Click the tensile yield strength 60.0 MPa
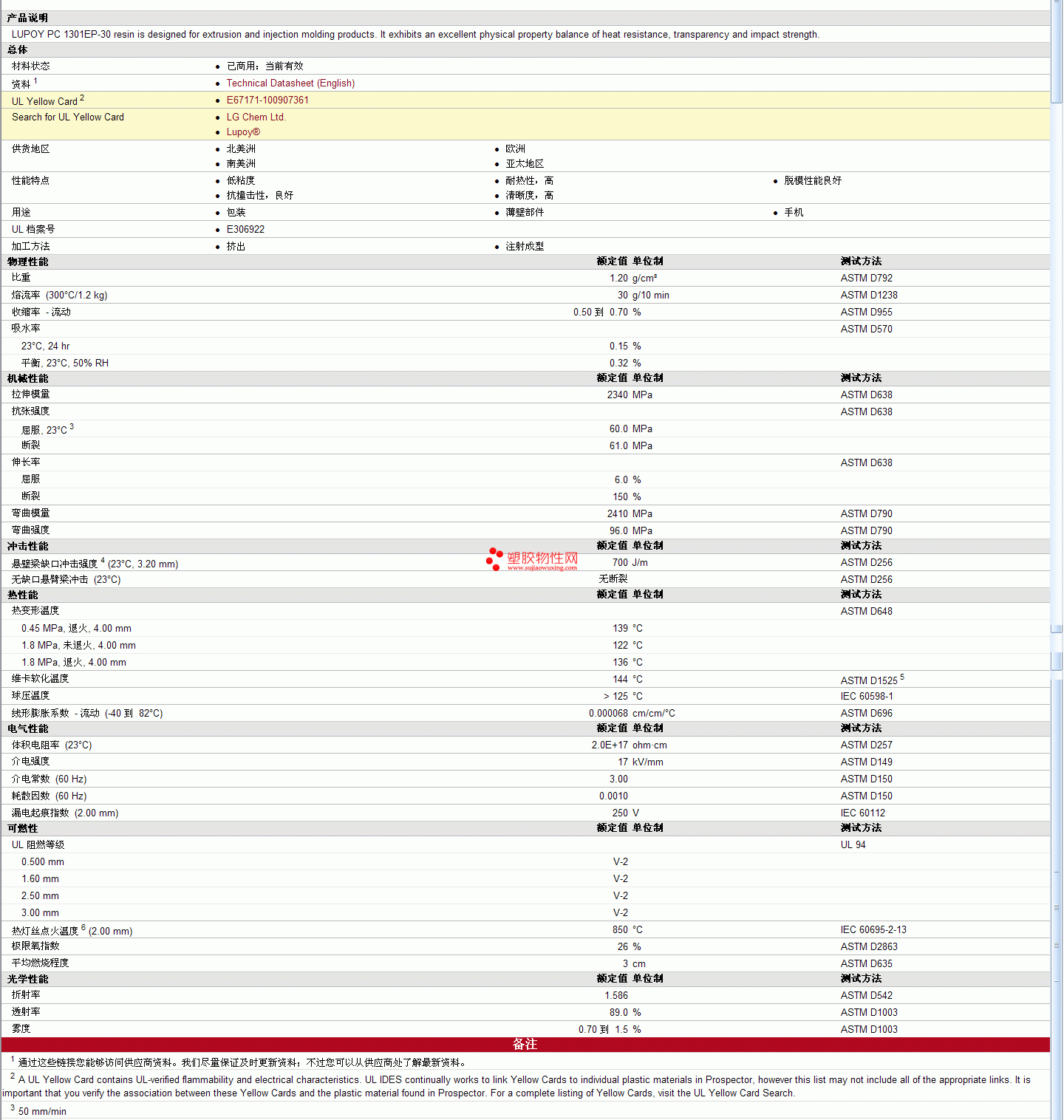The width and height of the screenshot is (1064, 1120). coord(630,429)
